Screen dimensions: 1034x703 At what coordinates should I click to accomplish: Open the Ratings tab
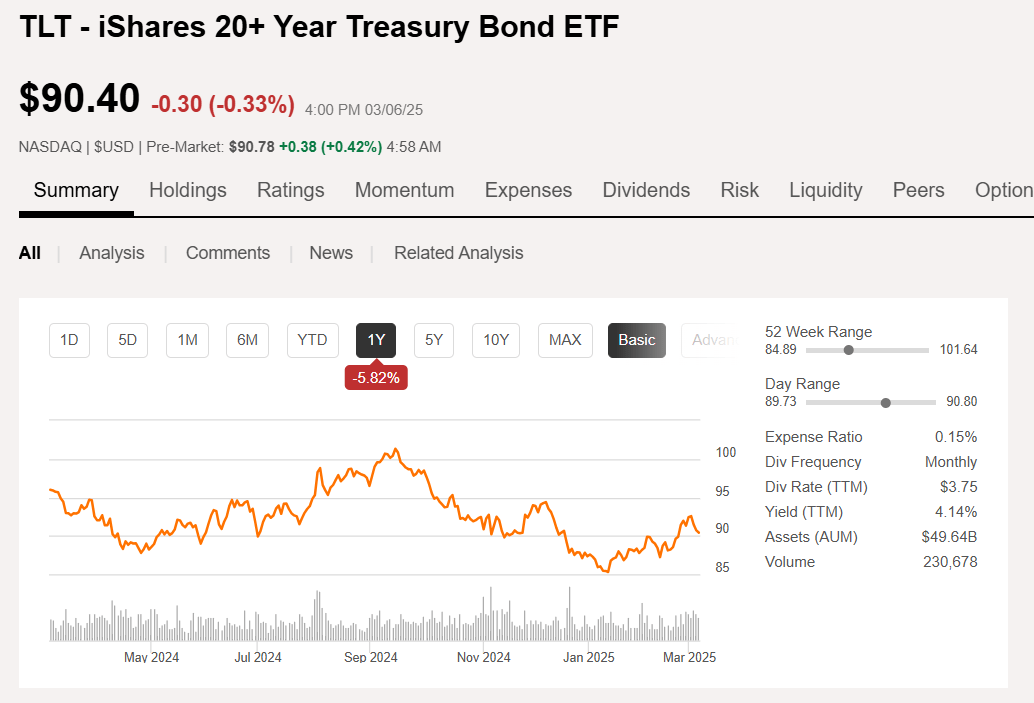click(290, 189)
